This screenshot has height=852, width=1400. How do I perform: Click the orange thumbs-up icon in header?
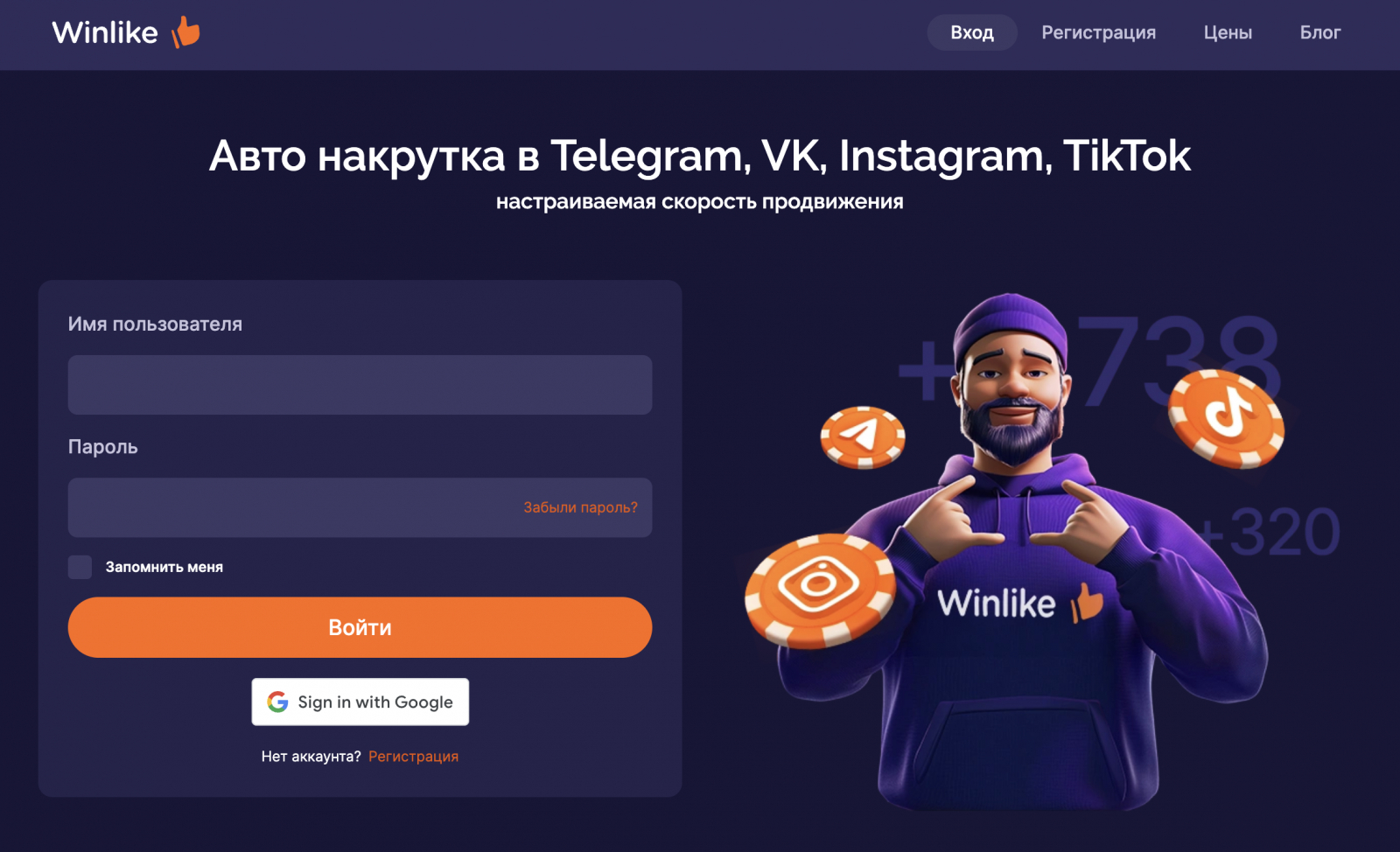tap(186, 32)
